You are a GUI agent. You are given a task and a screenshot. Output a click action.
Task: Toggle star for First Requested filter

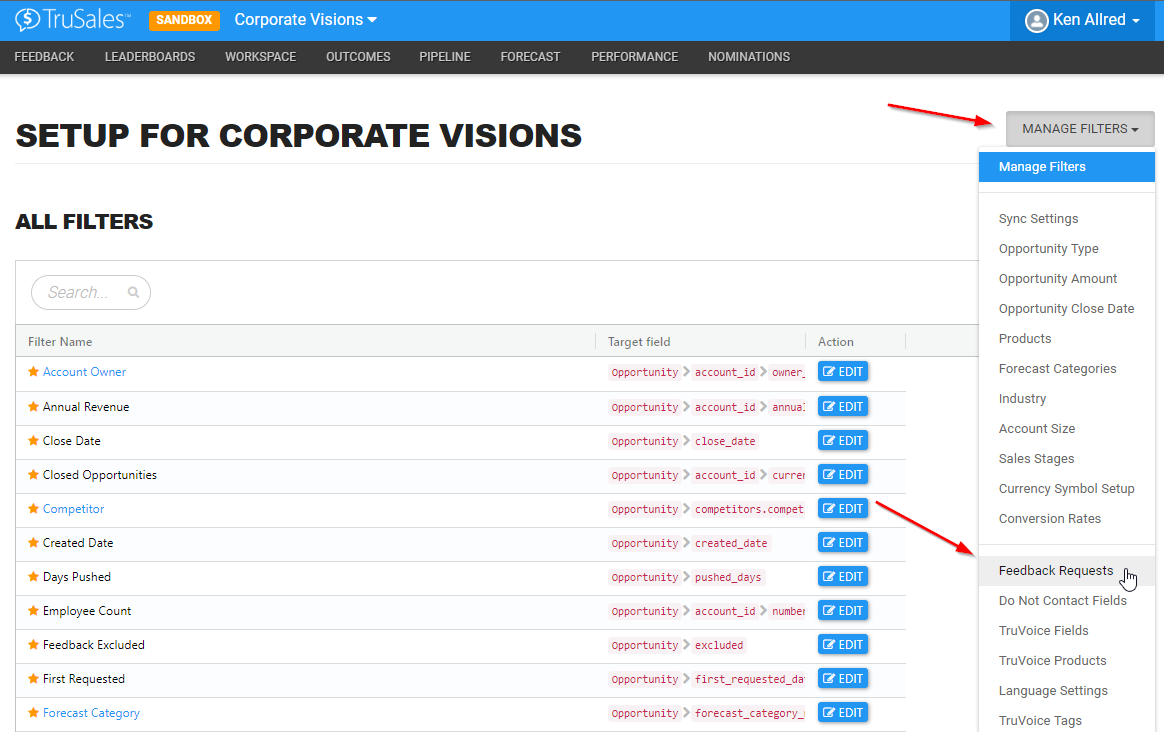[x=33, y=679]
